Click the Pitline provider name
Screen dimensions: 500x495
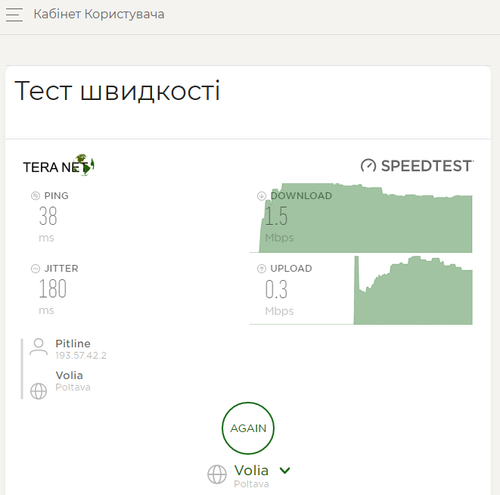coord(73,343)
